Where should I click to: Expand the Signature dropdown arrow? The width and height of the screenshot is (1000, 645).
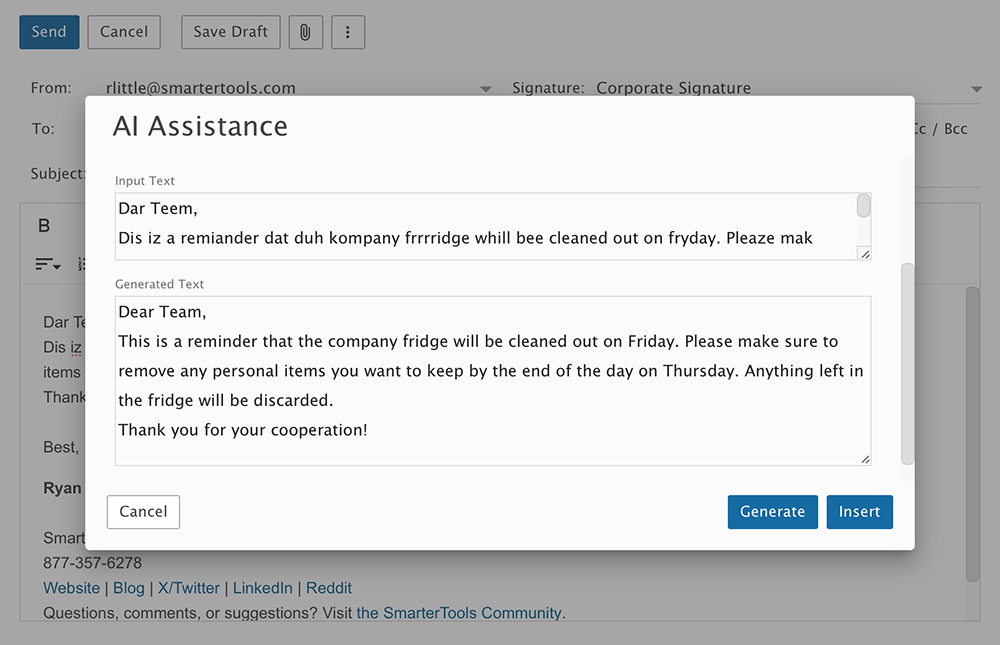(x=976, y=89)
